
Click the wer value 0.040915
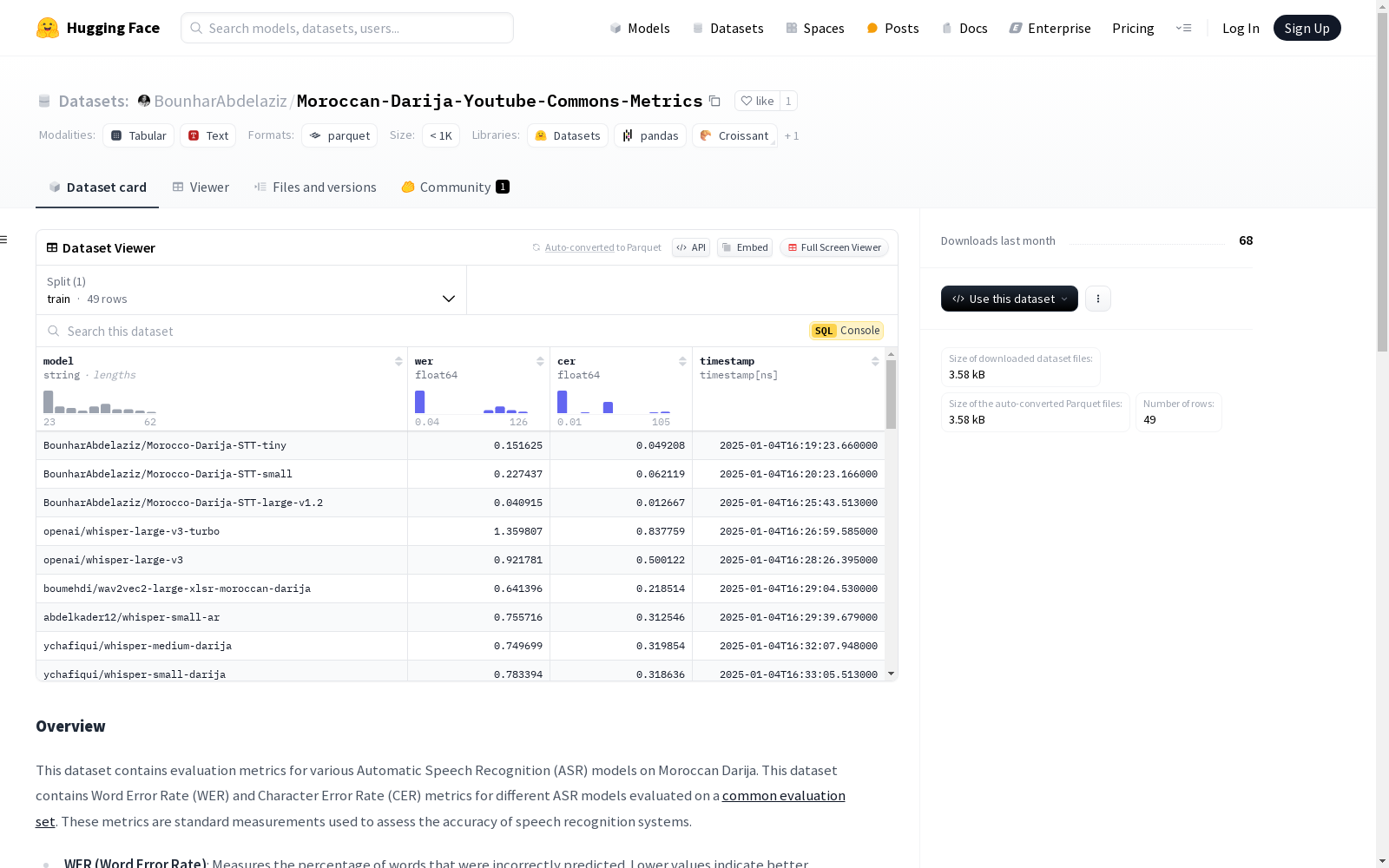518,503
